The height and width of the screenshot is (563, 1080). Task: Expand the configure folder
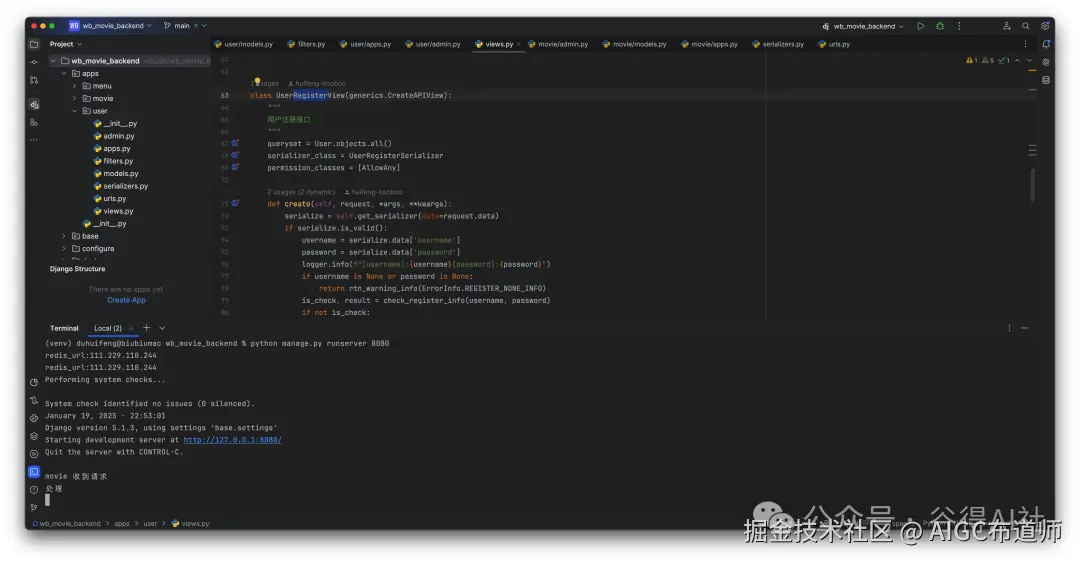[64, 249]
